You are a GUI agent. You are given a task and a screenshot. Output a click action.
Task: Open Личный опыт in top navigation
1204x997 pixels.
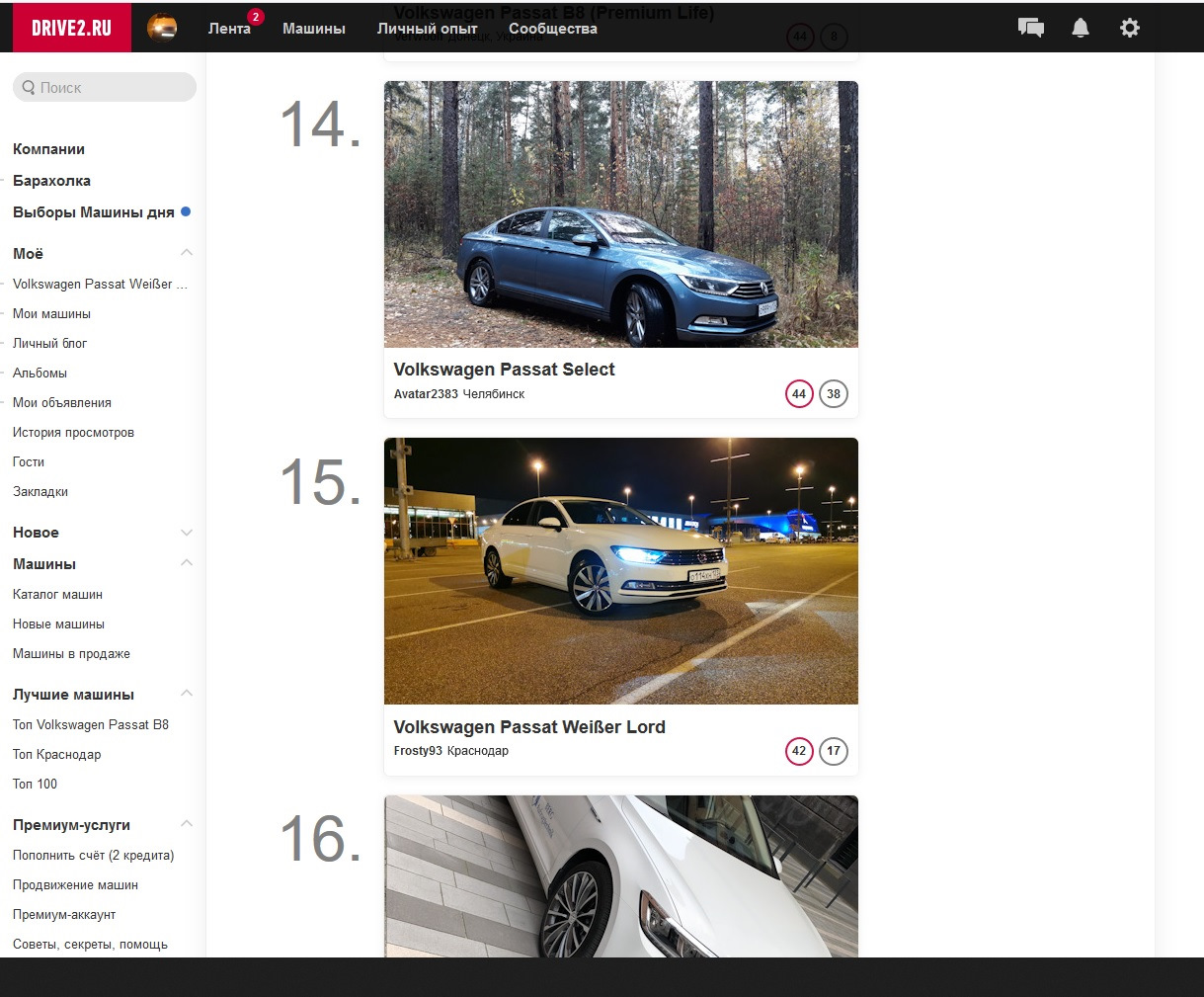427,29
